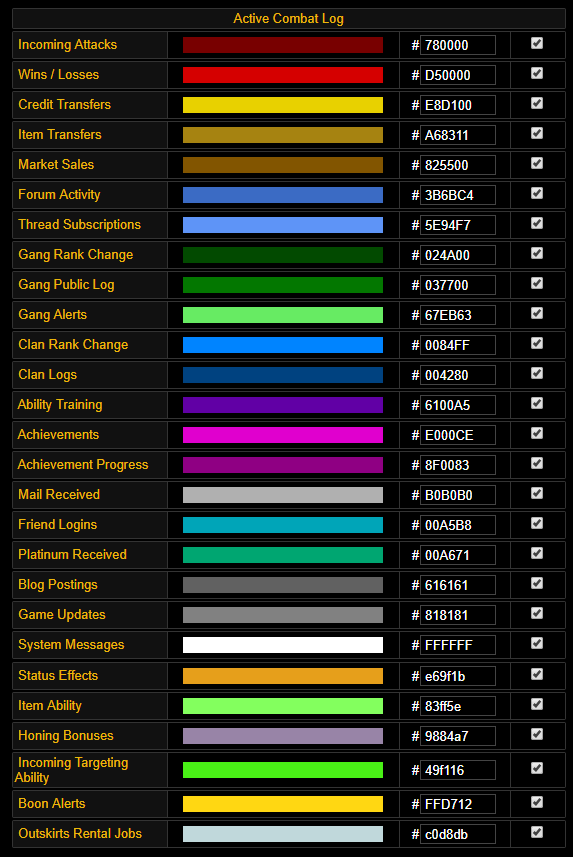Focus the Clan Logs hex input 004280
Screen dimensions: 573x857
458,375
